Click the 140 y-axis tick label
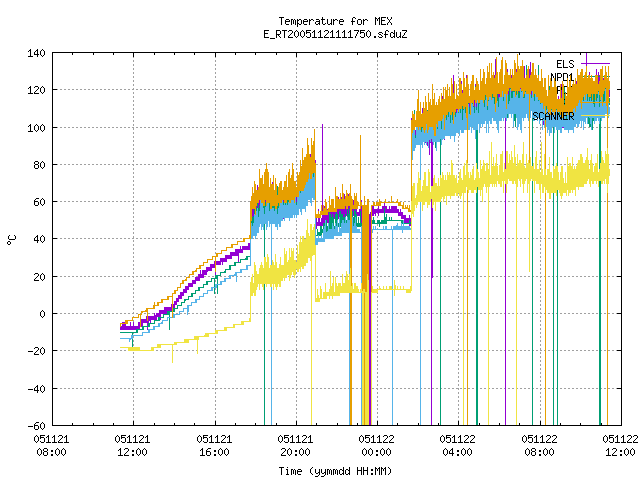 tap(36, 53)
